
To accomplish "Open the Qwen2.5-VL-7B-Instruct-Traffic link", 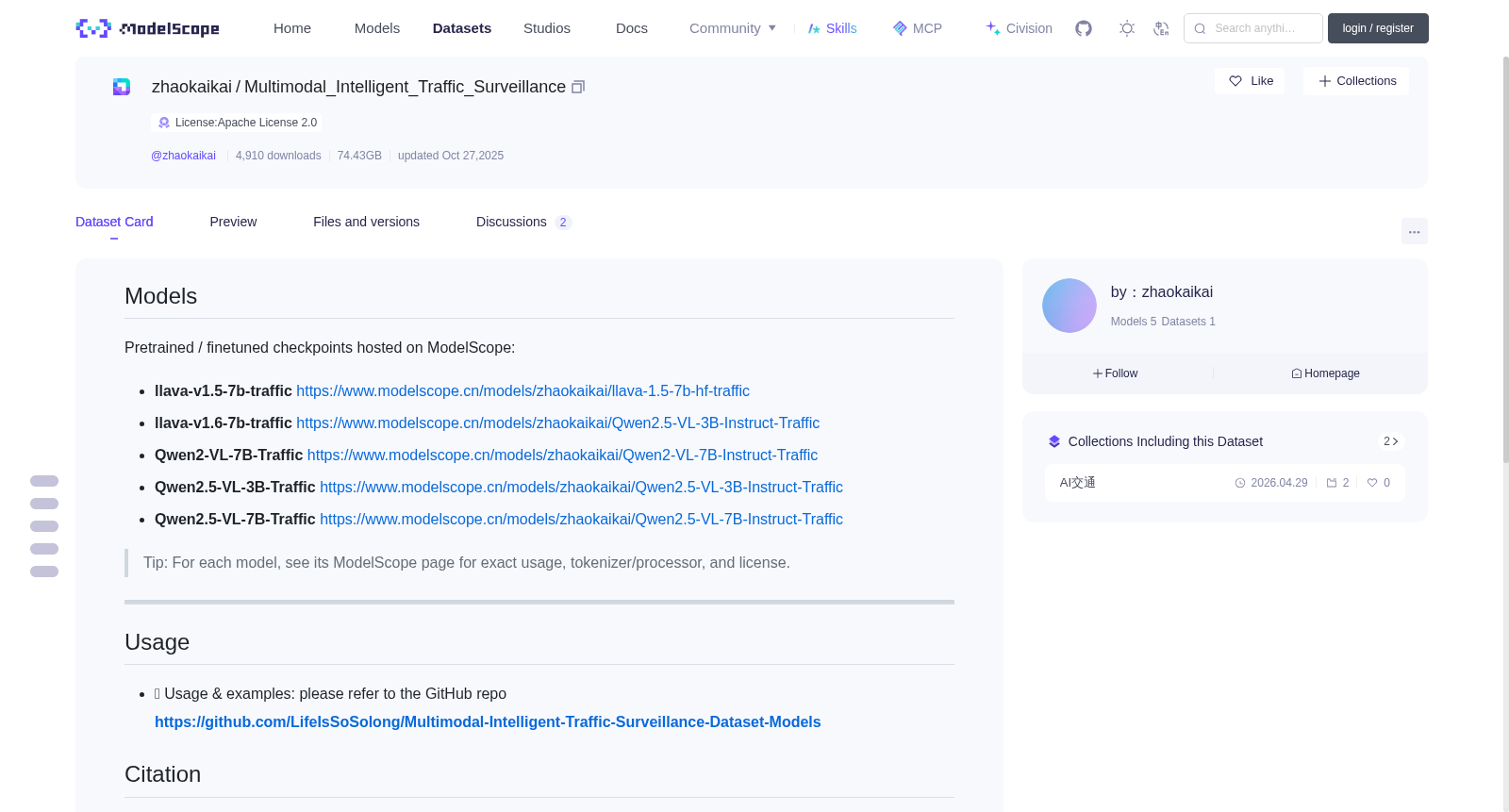I will coord(581,519).
